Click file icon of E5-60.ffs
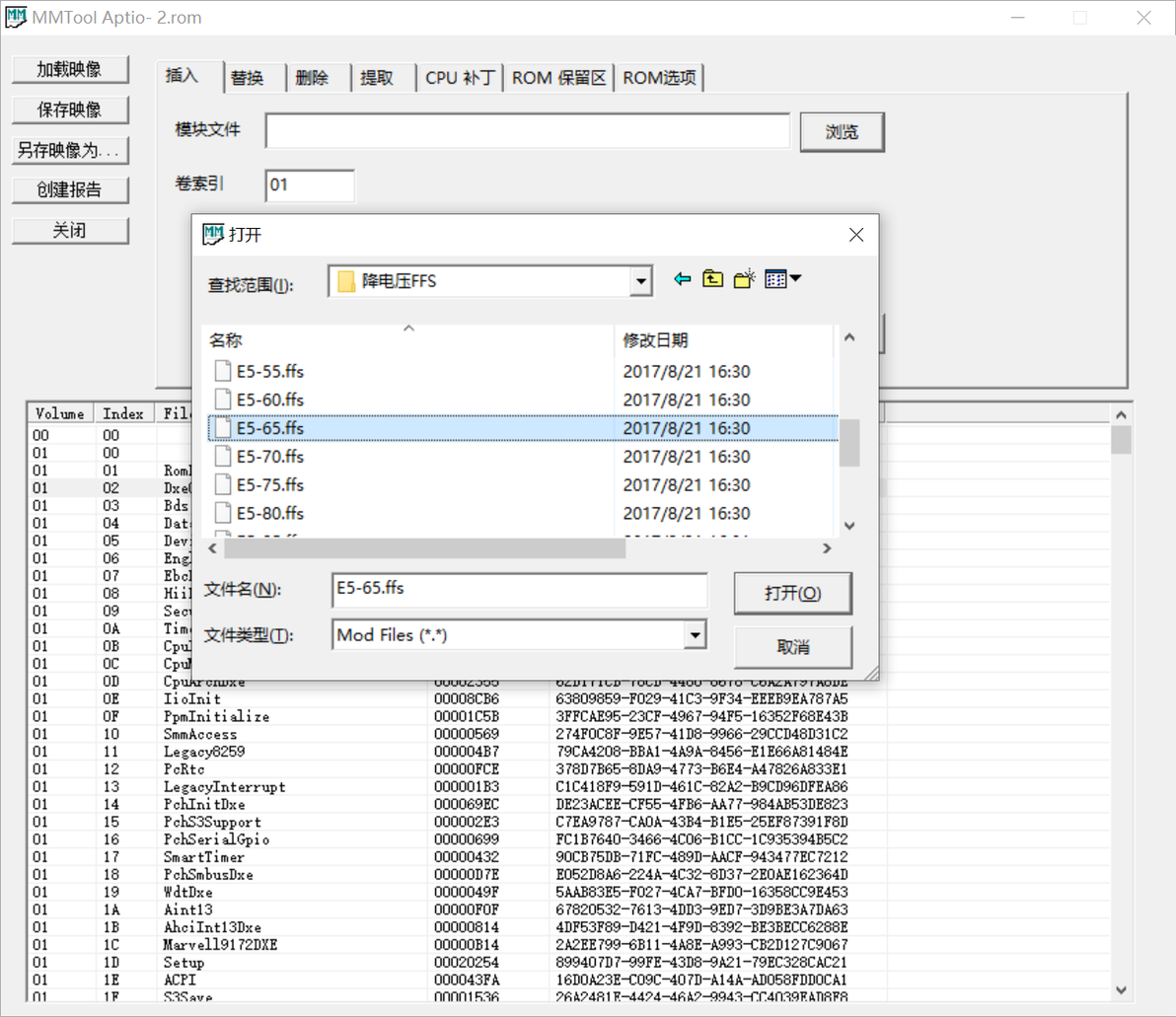Screen dimensions: 1176x1017 222,400
